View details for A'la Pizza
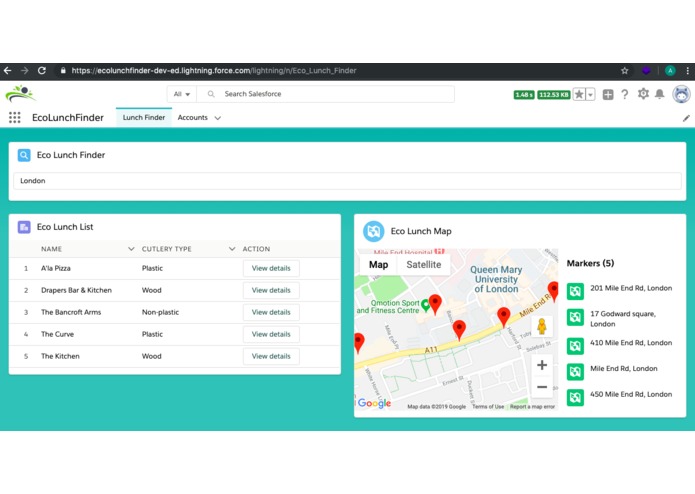 (x=271, y=268)
